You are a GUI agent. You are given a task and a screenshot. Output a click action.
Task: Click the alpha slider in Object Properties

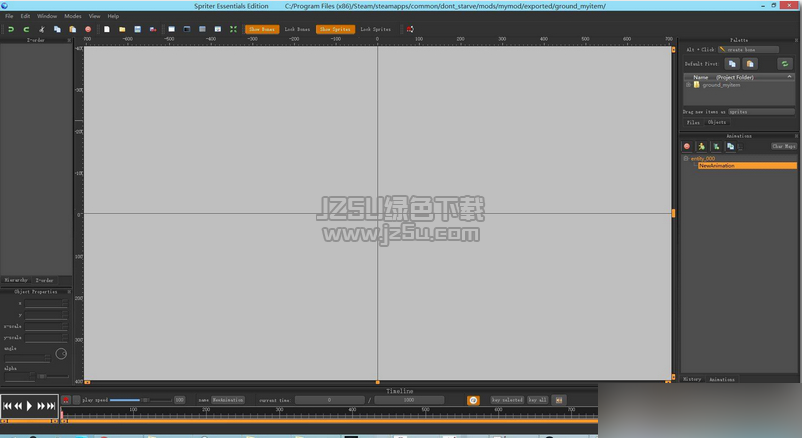(53, 376)
